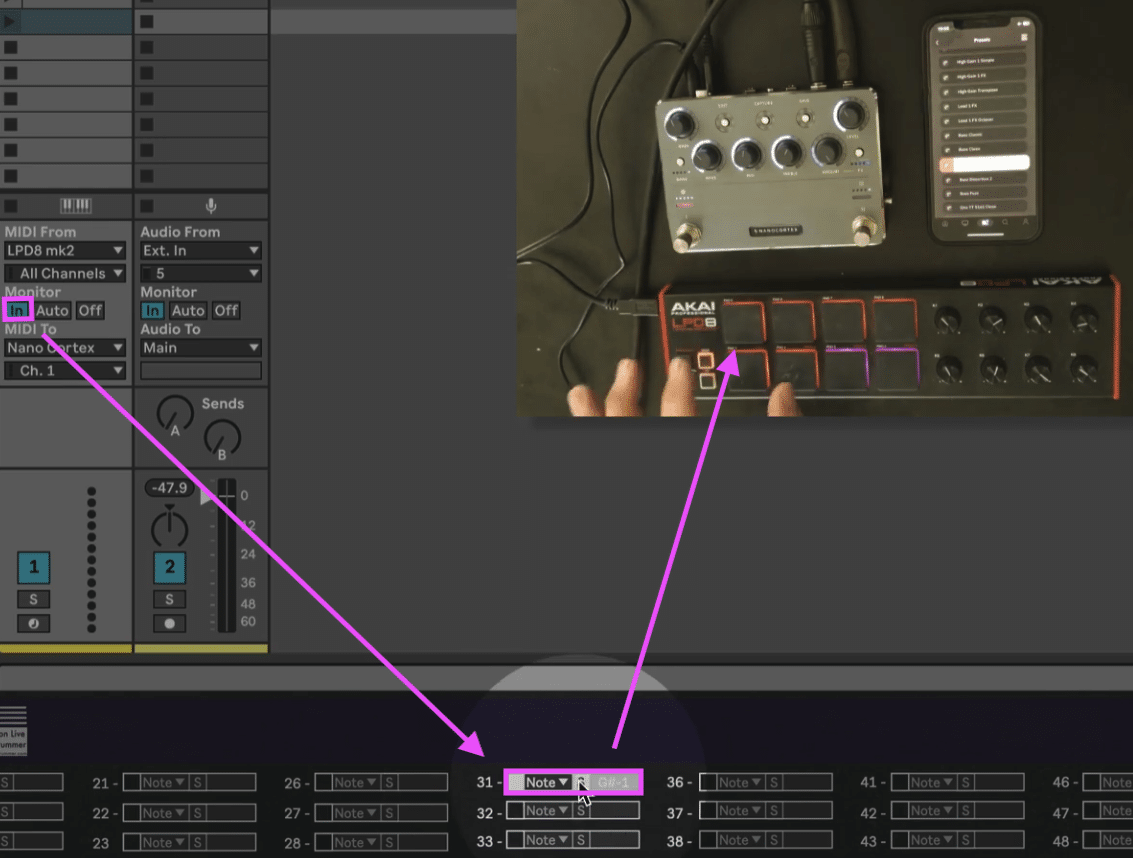The image size is (1133, 858).
Task: Toggle track 1 activator button
Action: 34,569
